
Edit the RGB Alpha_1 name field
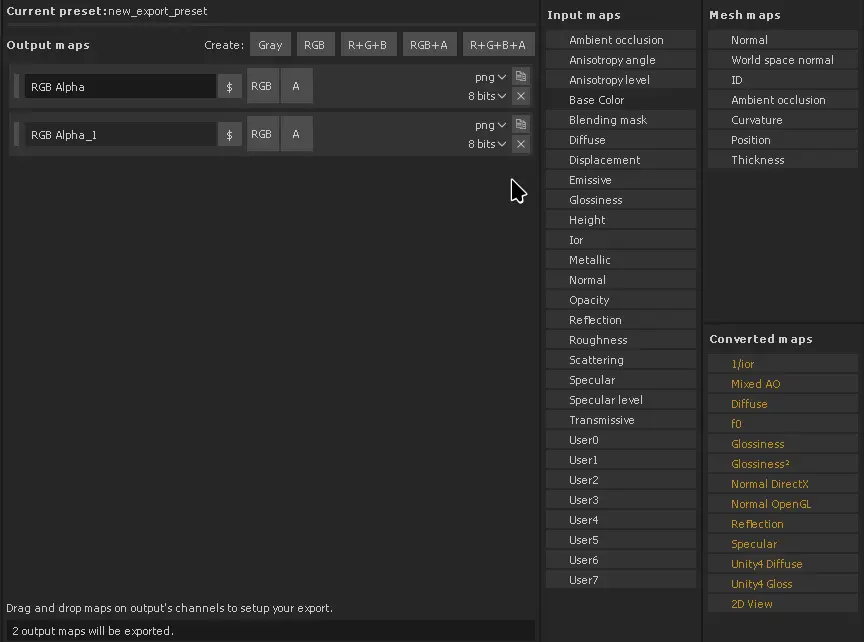120,134
